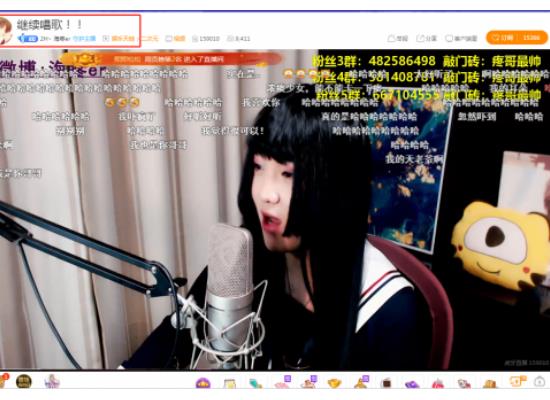
Task: Click the orange subscribe button with heart
Action: [516, 38]
